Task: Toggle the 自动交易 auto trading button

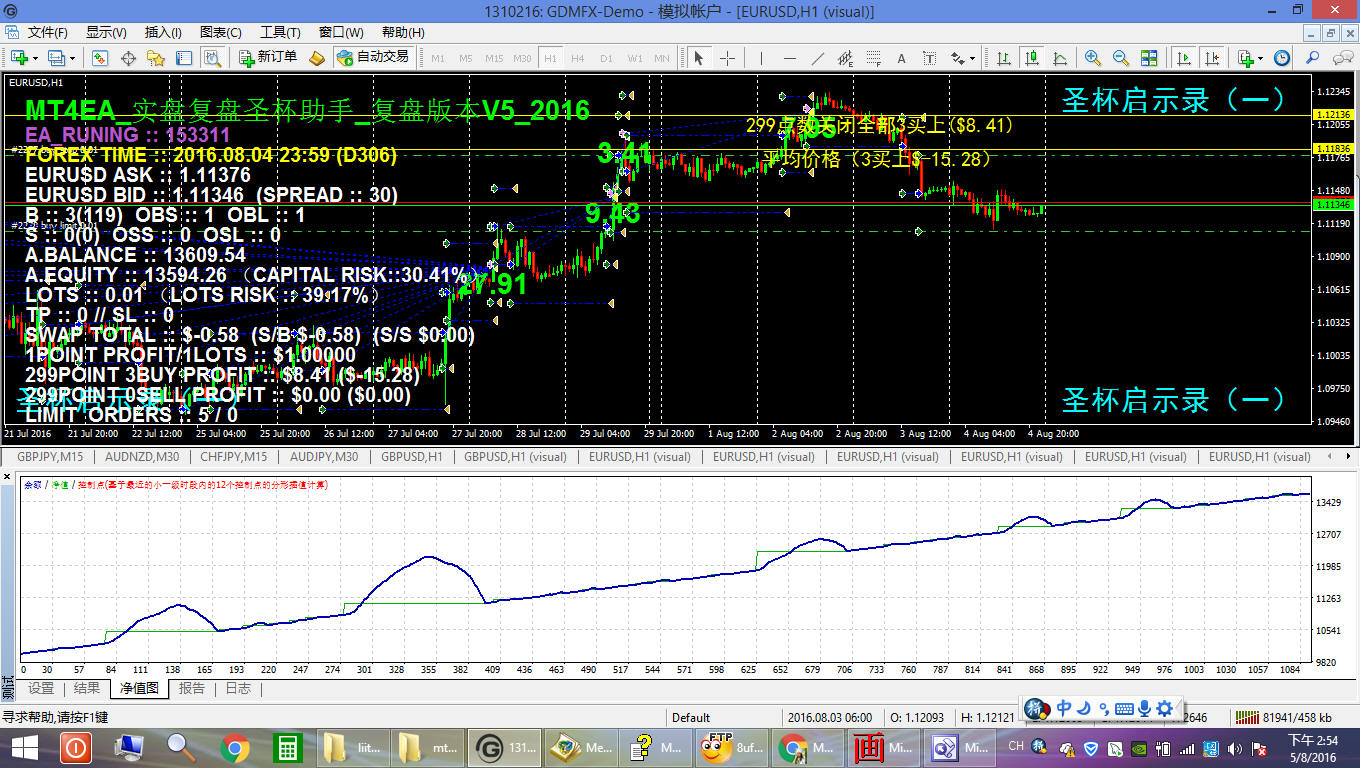Action: [373, 58]
